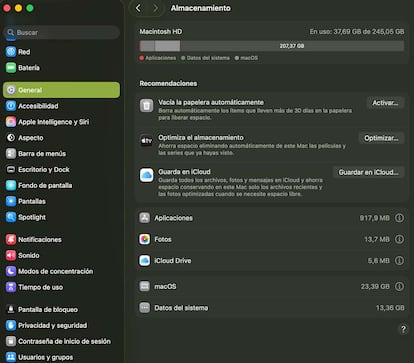
Task: Go forward with the right chevron
Action: click(x=155, y=8)
